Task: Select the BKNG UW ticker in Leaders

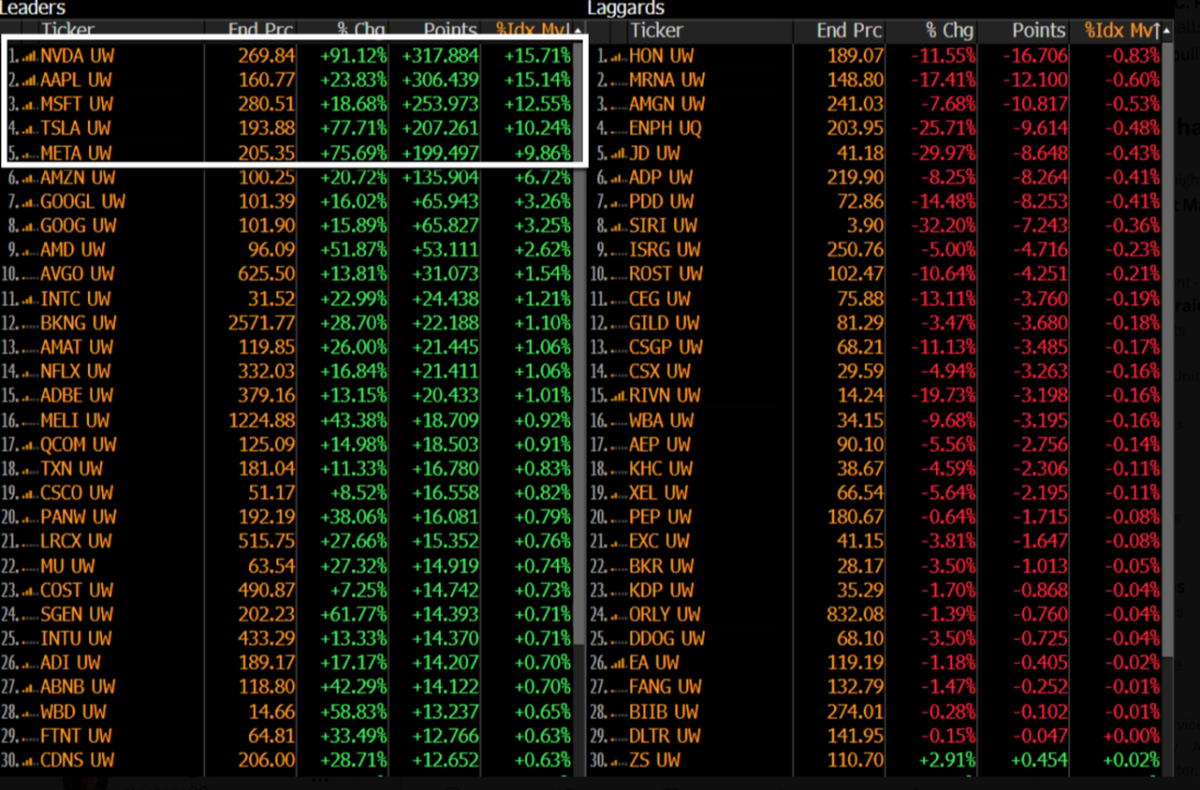Action: pyautogui.click(x=76, y=323)
